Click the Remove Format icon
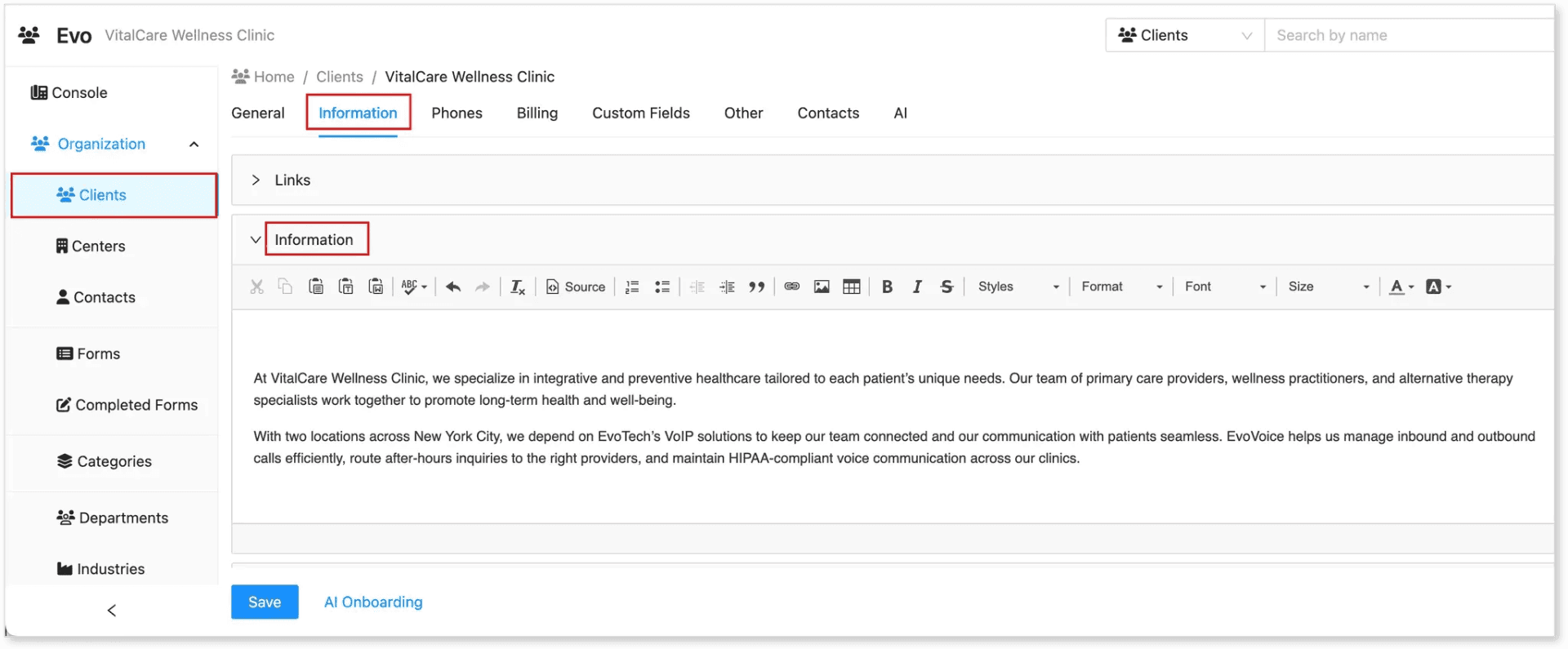The image size is (1568, 649). [x=518, y=287]
